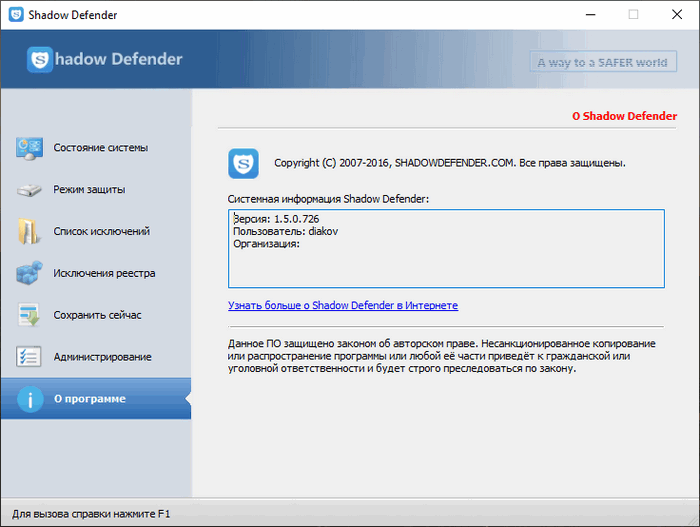Viewport: 700px width, 527px height.
Task: Click the title bar Shadow Defender icon
Action: 16,14
